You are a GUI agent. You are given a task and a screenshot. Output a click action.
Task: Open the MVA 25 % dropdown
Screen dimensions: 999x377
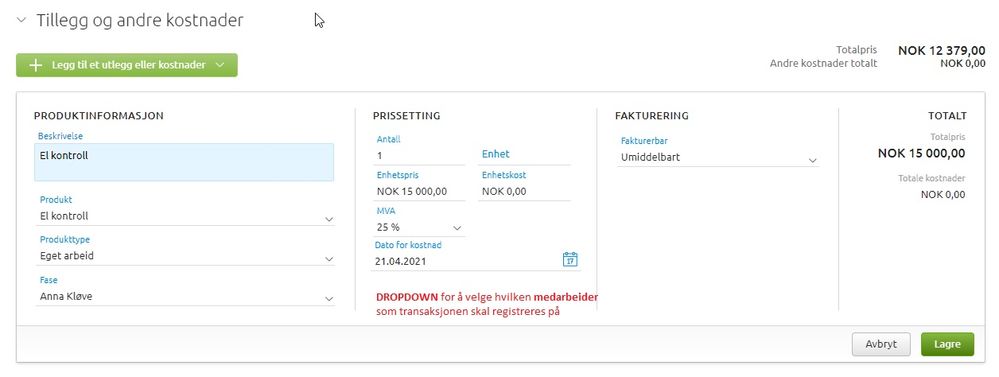[419, 227]
